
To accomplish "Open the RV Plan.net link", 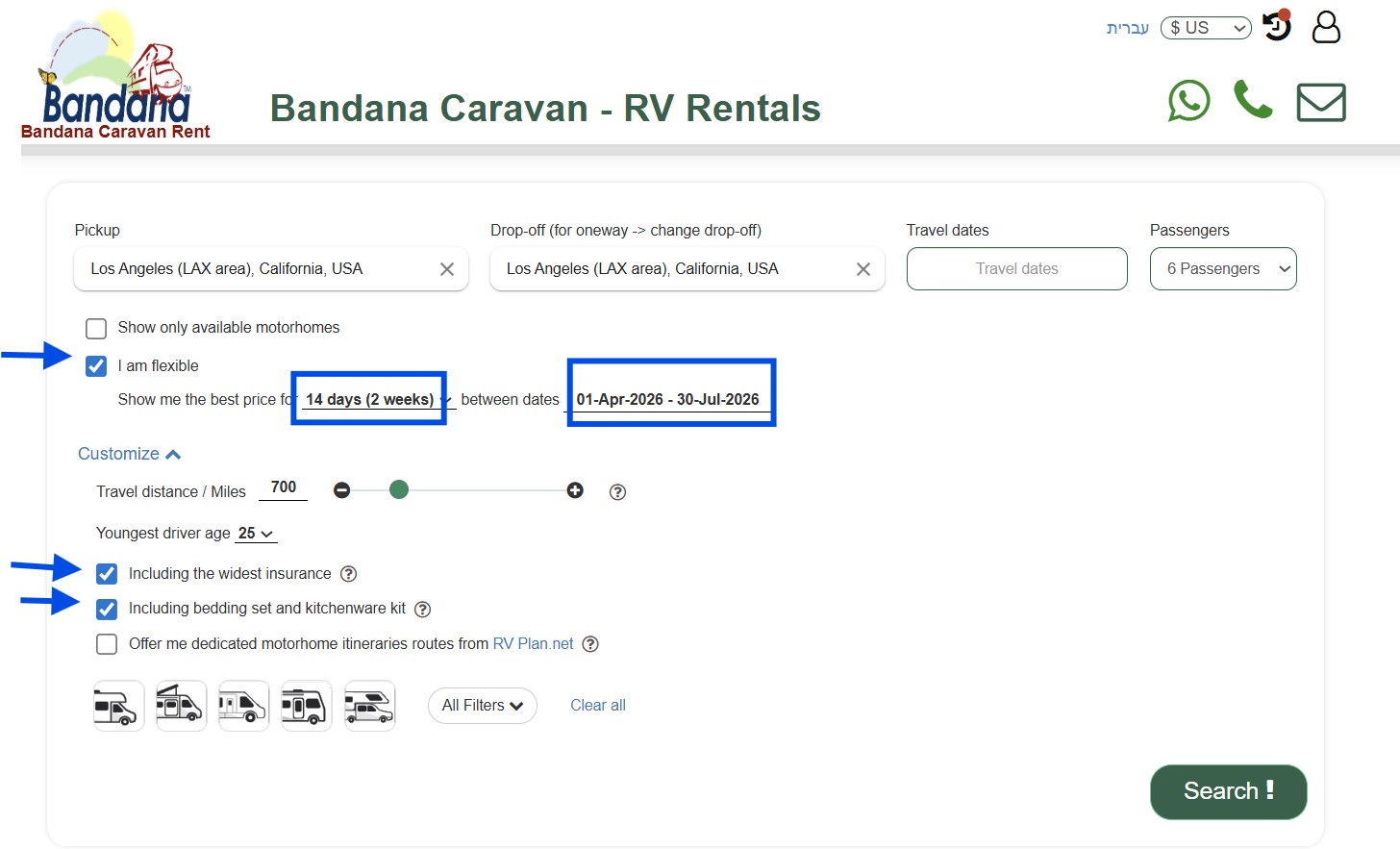I will point(533,643).
